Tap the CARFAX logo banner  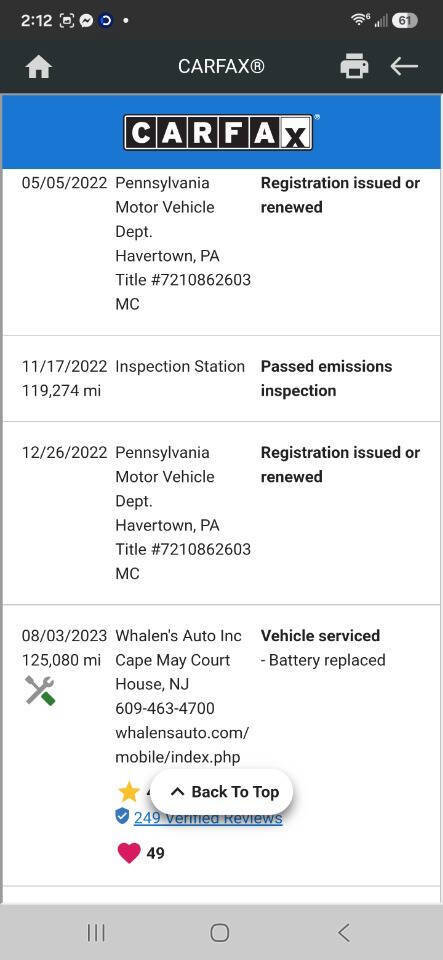221,132
